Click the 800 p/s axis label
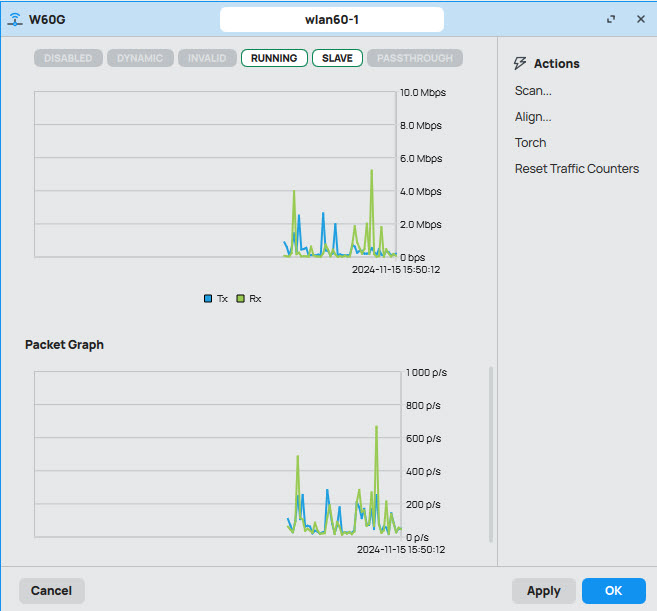The image size is (657, 611). pyautogui.click(x=423, y=406)
